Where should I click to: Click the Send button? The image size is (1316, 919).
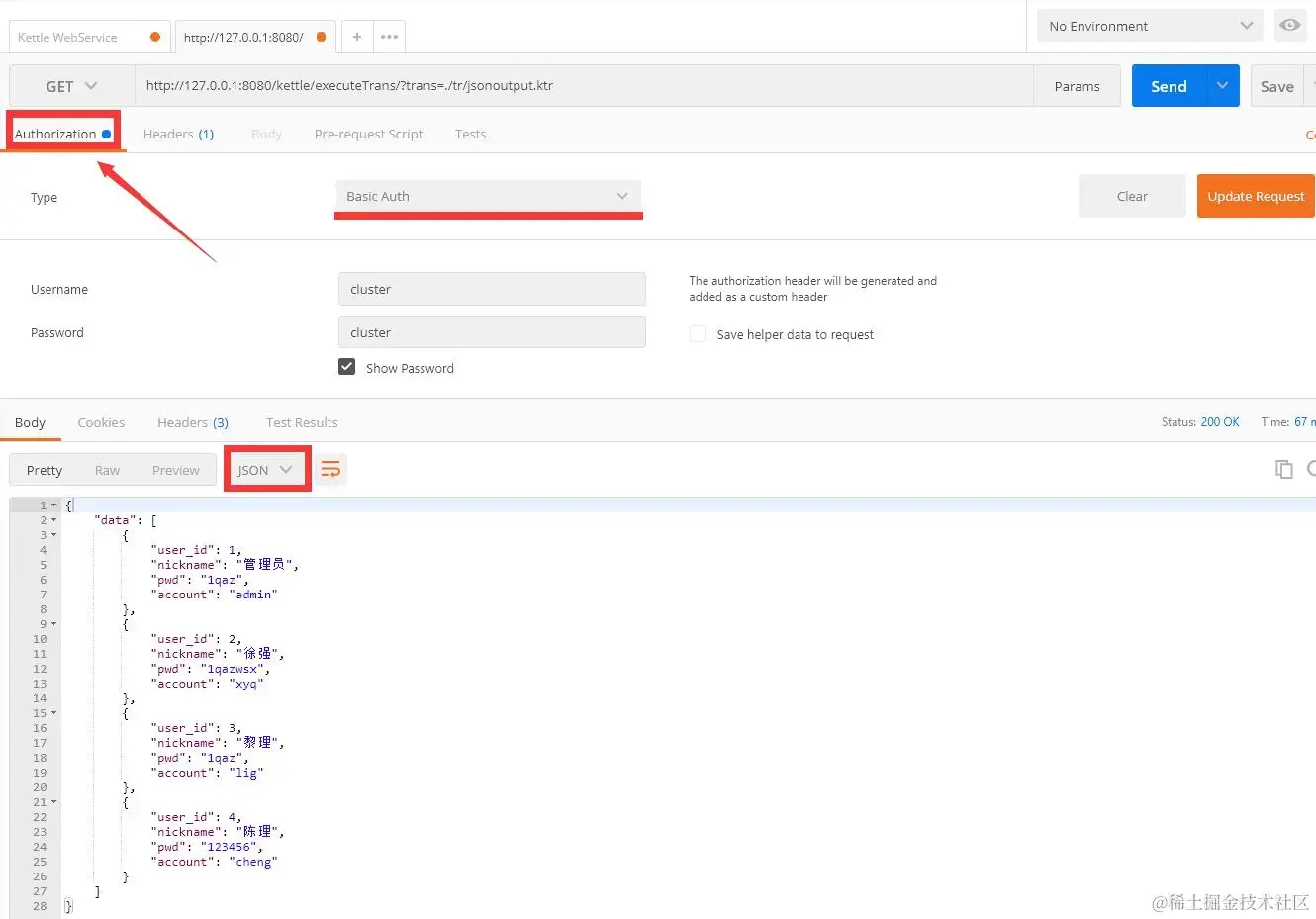coord(1169,86)
